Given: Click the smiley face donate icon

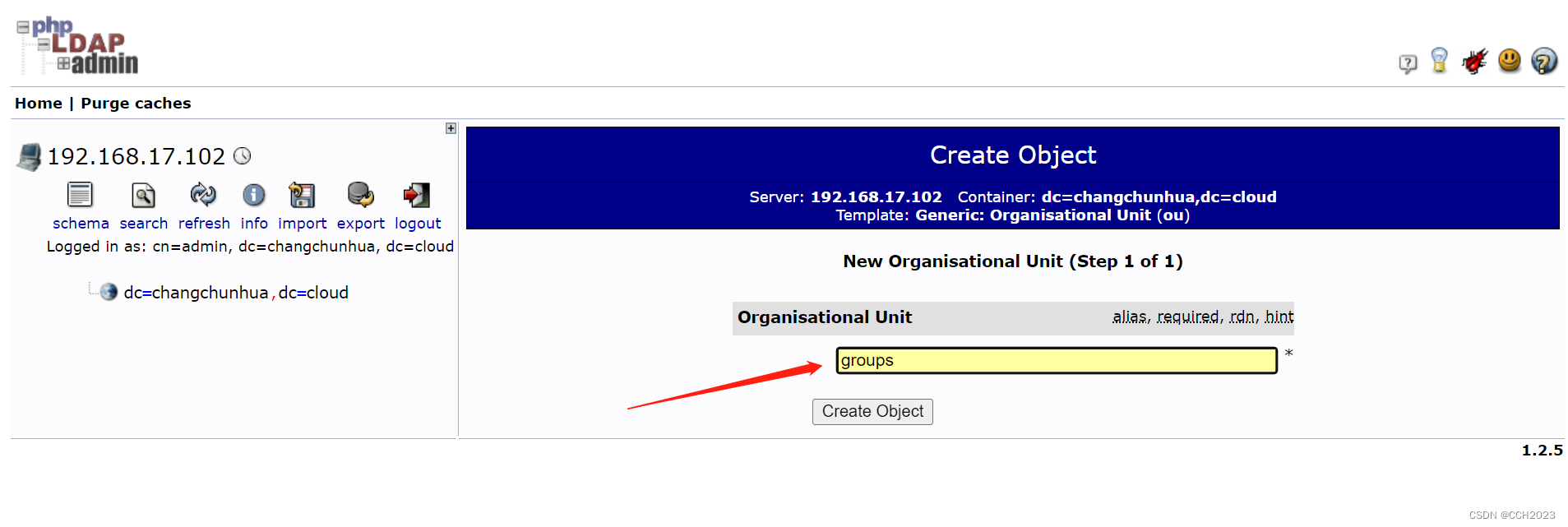Looking at the screenshot, I should (x=1509, y=61).
